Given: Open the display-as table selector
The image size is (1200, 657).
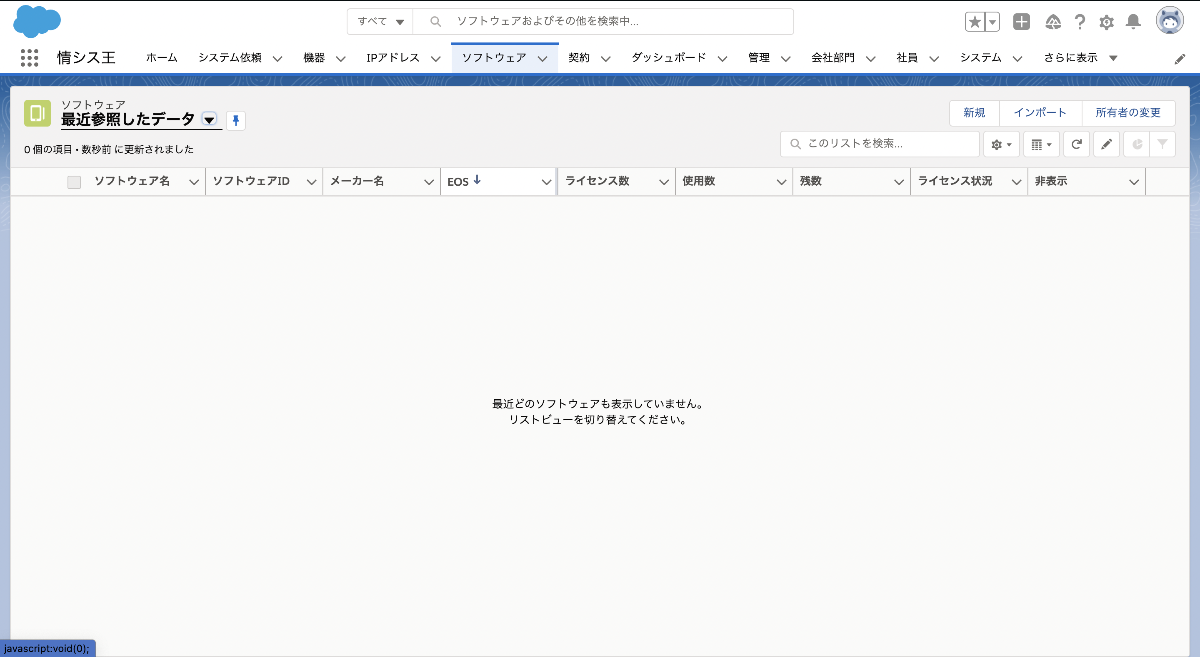Looking at the screenshot, I should (1041, 144).
